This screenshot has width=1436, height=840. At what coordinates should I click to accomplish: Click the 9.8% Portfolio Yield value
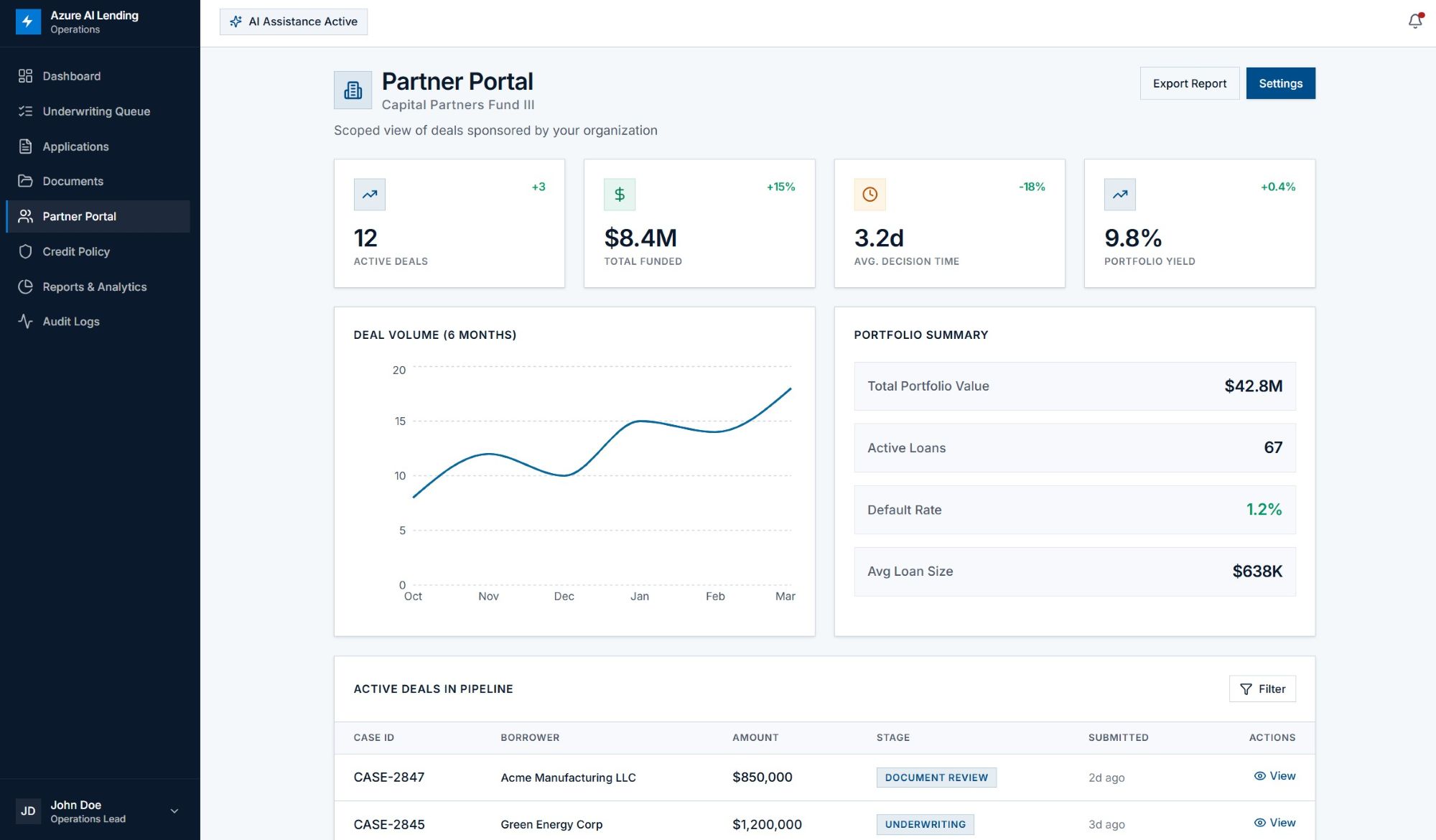(x=1133, y=238)
